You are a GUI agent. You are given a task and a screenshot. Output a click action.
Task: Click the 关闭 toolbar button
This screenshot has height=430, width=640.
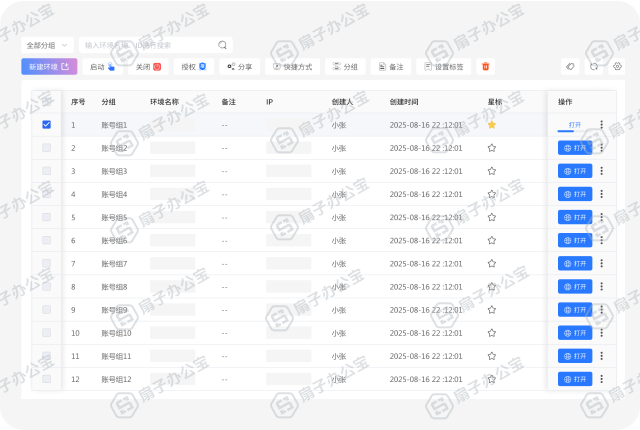point(148,67)
